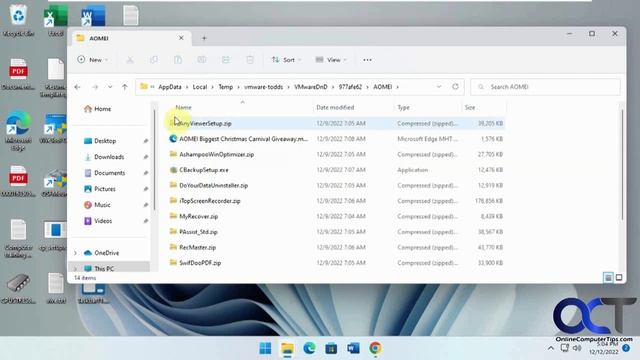The height and width of the screenshot is (360, 640).
Task: Expand address bar history dropdown
Action: click(439, 87)
